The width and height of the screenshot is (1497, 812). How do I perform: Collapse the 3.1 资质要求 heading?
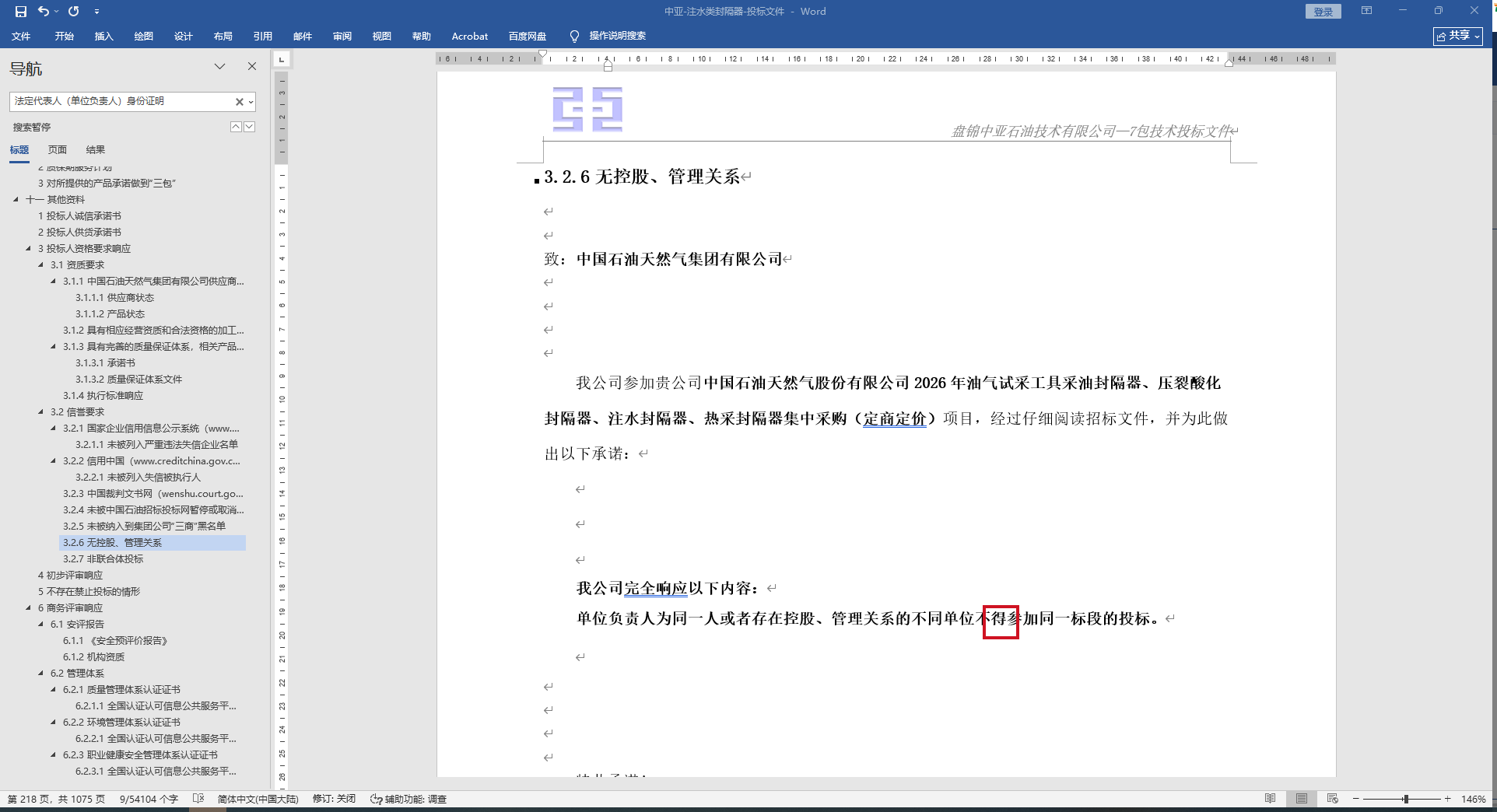pos(40,265)
